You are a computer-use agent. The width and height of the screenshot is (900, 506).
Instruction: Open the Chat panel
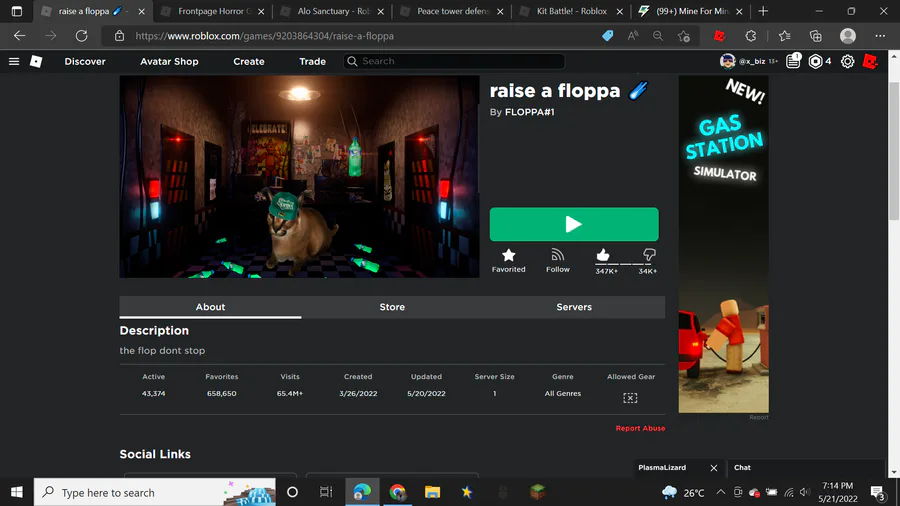click(x=806, y=468)
